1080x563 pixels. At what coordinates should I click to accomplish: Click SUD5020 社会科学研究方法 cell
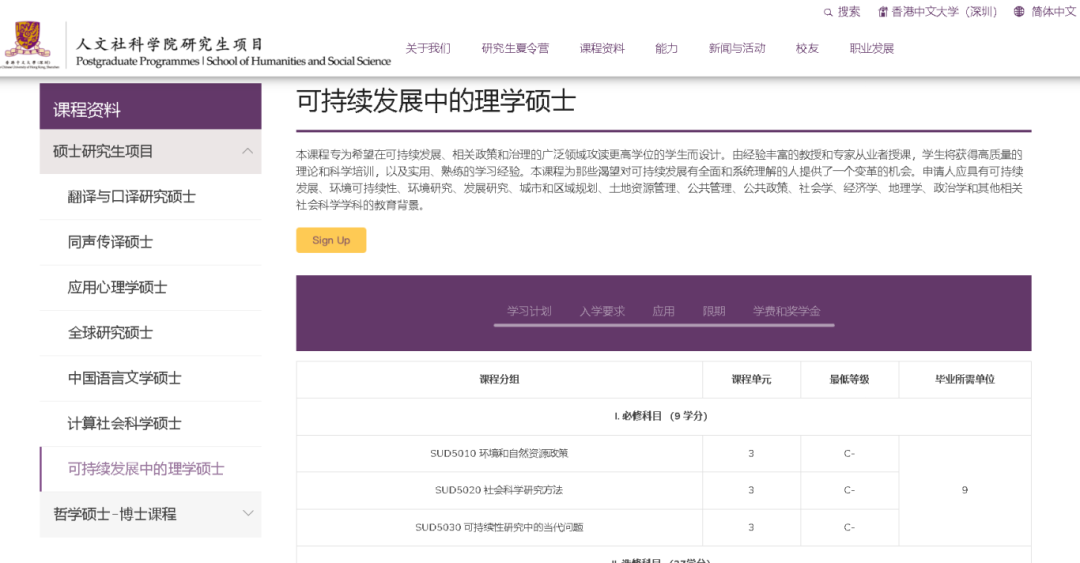(499, 490)
